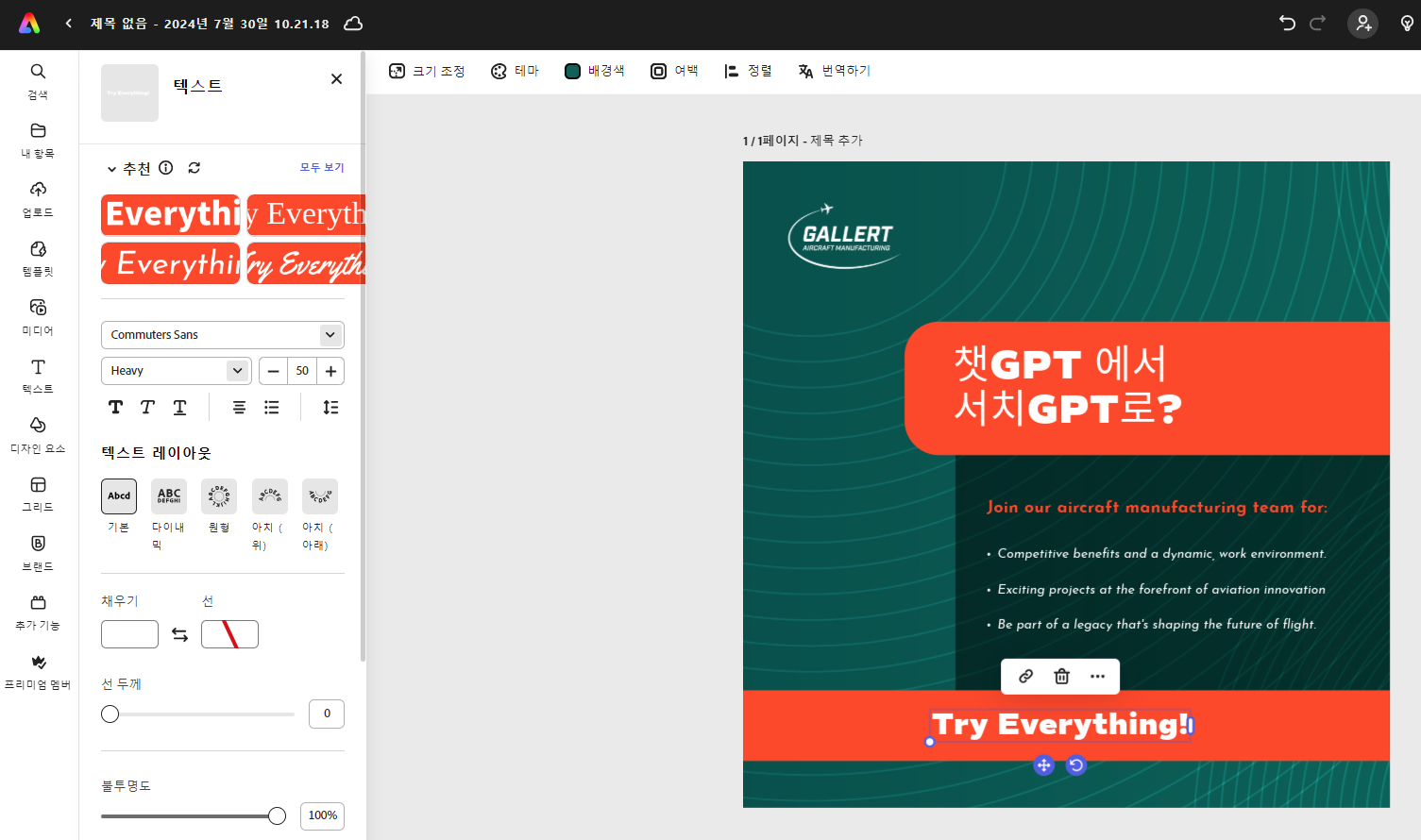Click the Adobe Express home logo

[29, 24]
